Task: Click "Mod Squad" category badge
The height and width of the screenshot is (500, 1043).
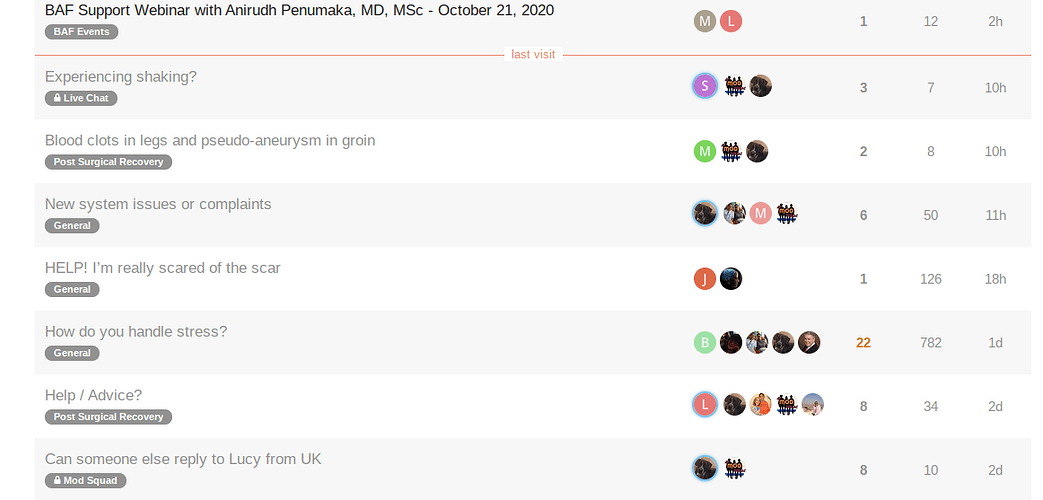Action: [x=86, y=481]
